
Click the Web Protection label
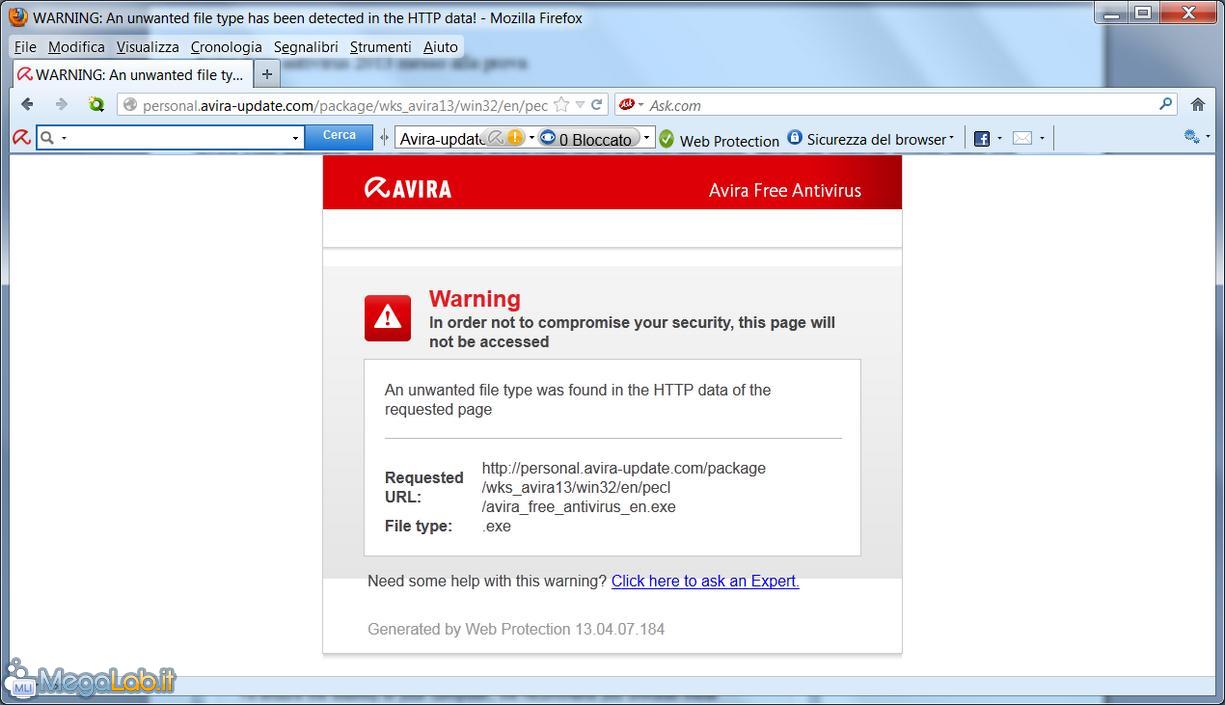(x=729, y=141)
